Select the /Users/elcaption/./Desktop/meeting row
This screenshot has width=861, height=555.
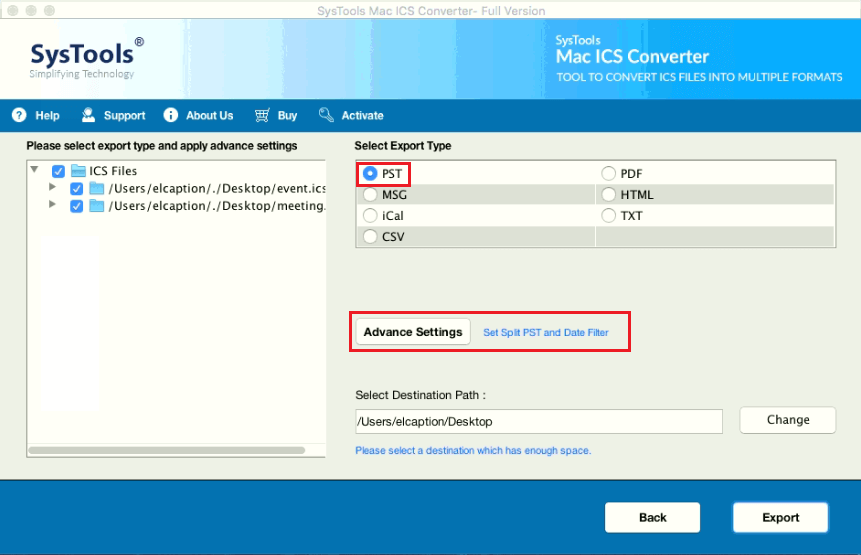(217, 206)
